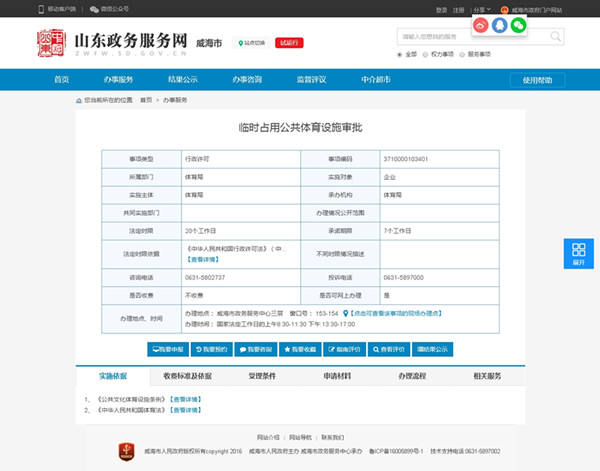Select the 权力事项 radio option

tap(425, 54)
